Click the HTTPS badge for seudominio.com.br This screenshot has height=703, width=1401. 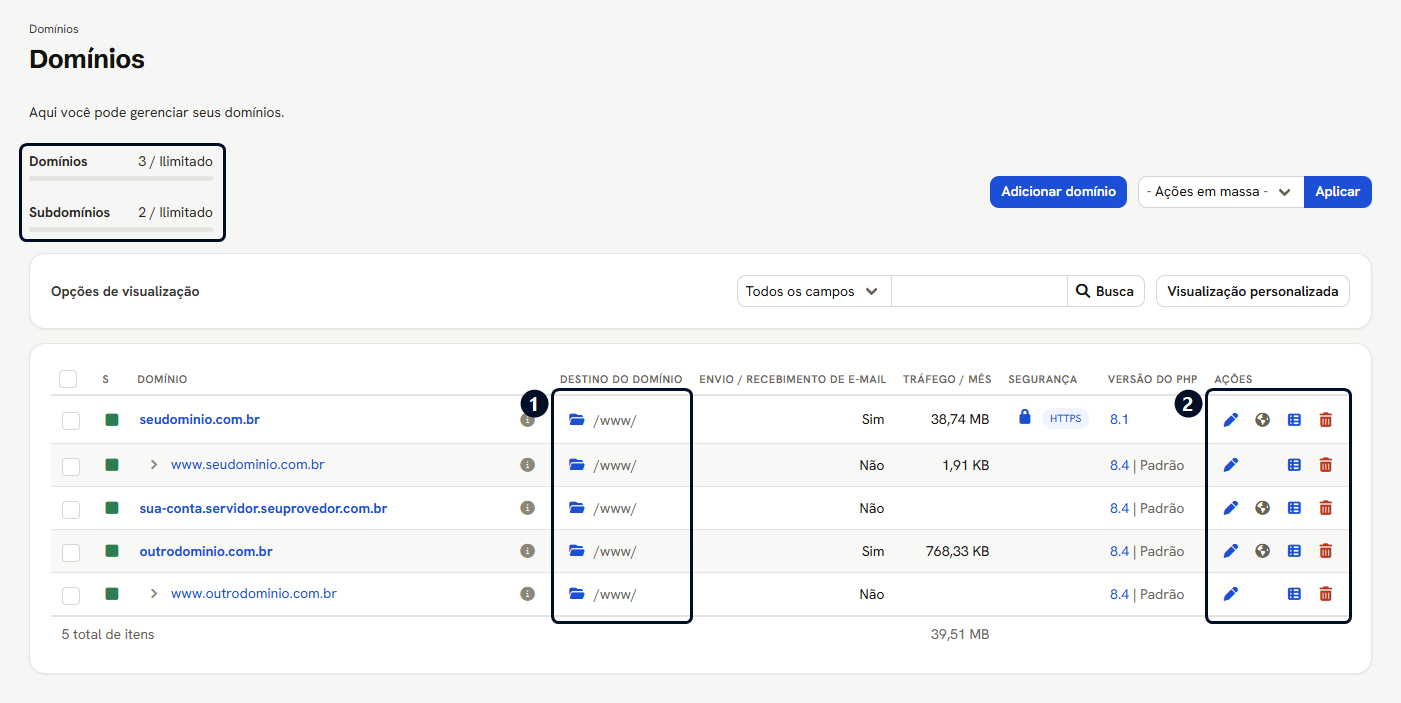[1065, 419]
